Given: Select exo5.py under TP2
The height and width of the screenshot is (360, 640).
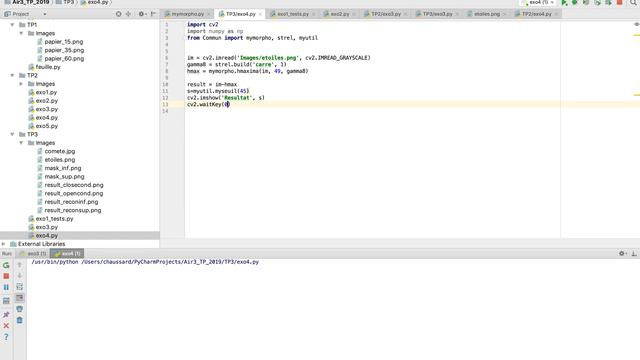Looking at the screenshot, I should click(x=47, y=126).
